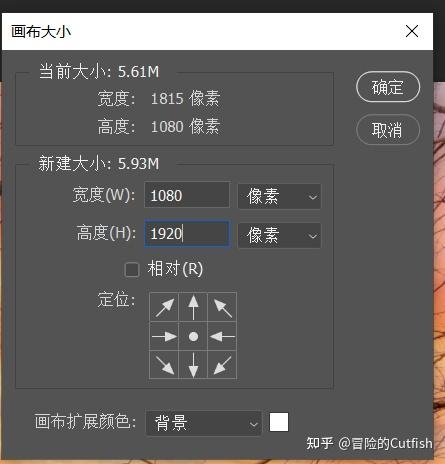Set anchor to bottom-right arrow
Image resolution: width=445 pixels, height=464 pixels.
point(222,364)
